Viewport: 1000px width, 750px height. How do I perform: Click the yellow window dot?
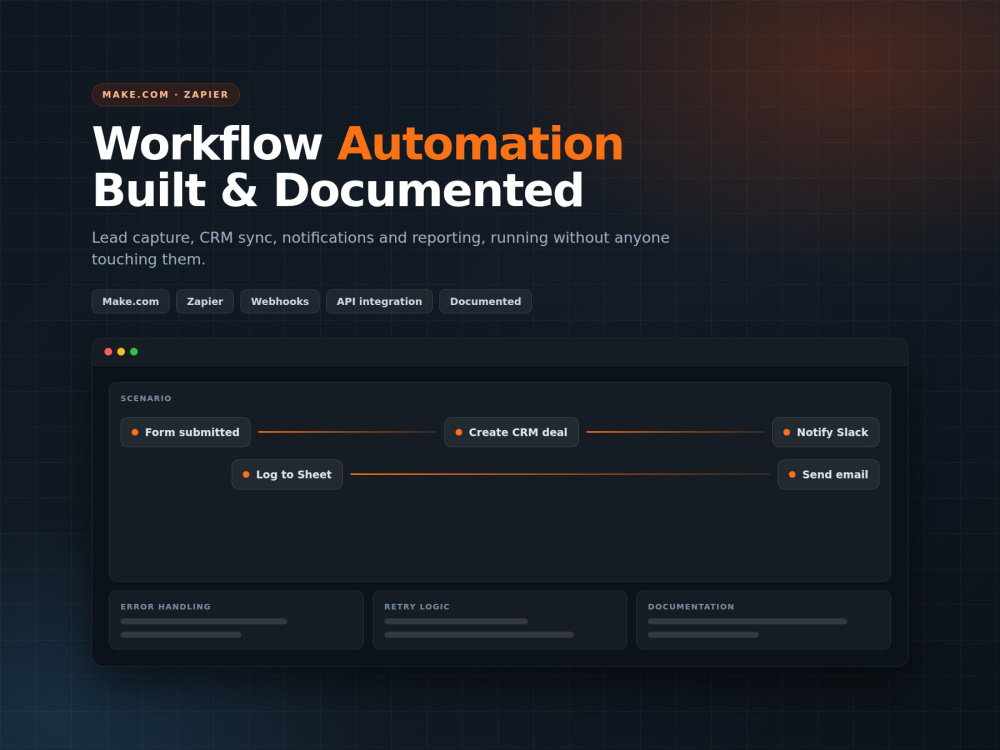pos(121,351)
